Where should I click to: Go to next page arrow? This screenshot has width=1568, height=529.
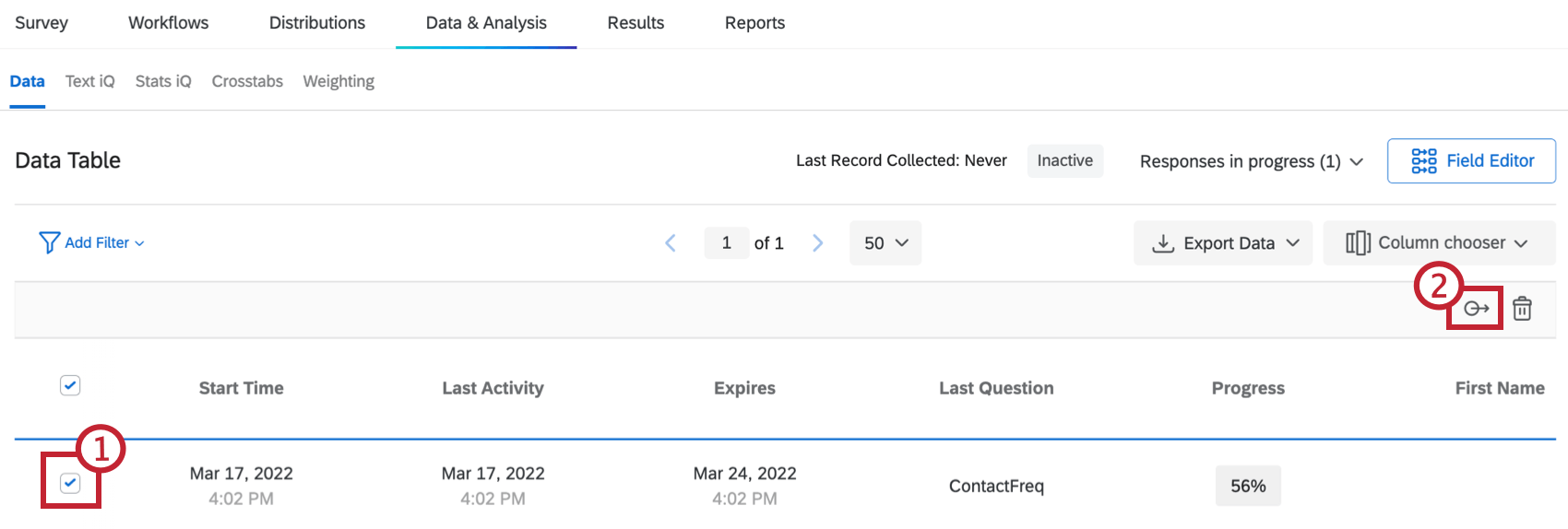(x=817, y=242)
